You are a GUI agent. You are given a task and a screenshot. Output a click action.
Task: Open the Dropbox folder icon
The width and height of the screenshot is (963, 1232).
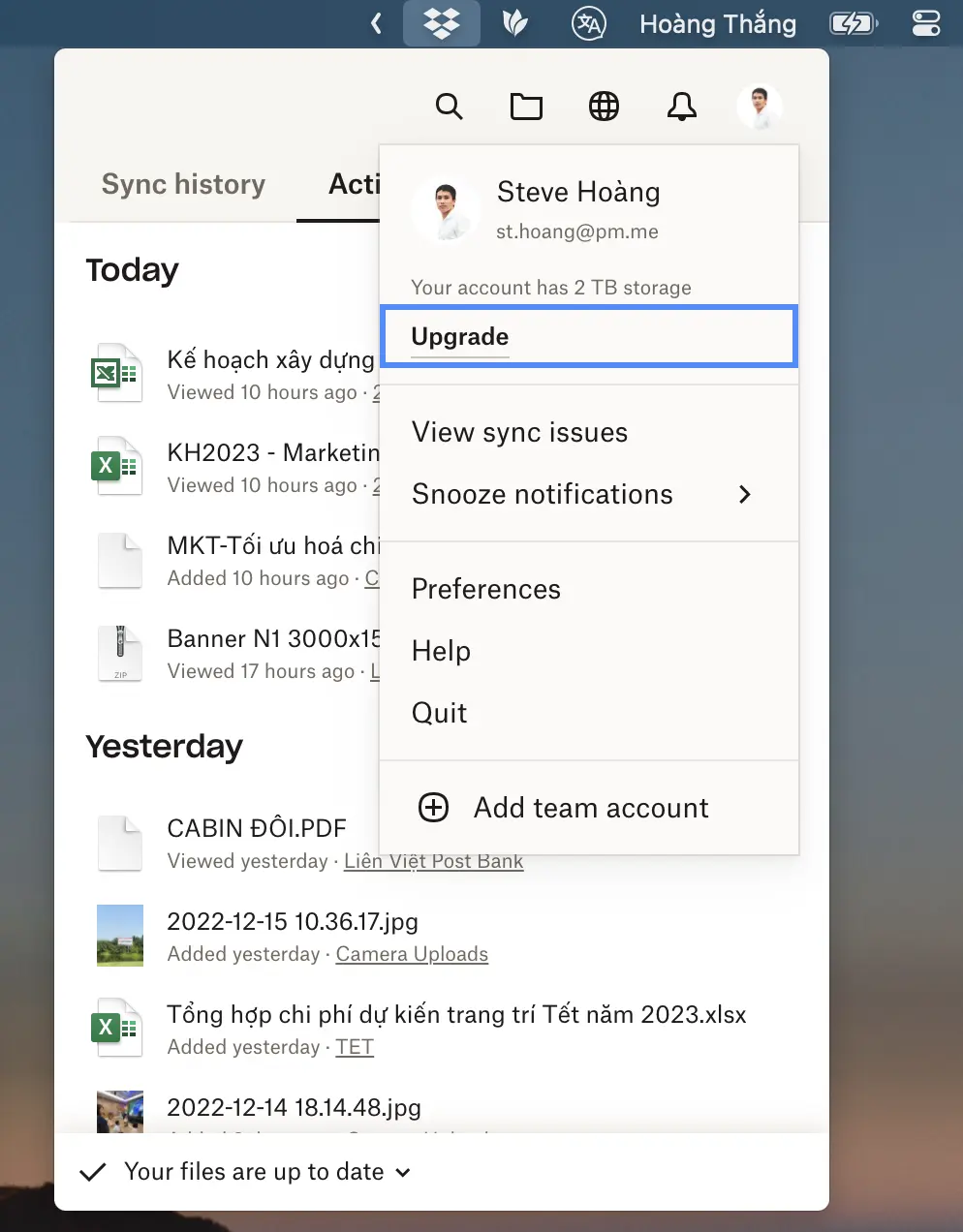click(526, 106)
